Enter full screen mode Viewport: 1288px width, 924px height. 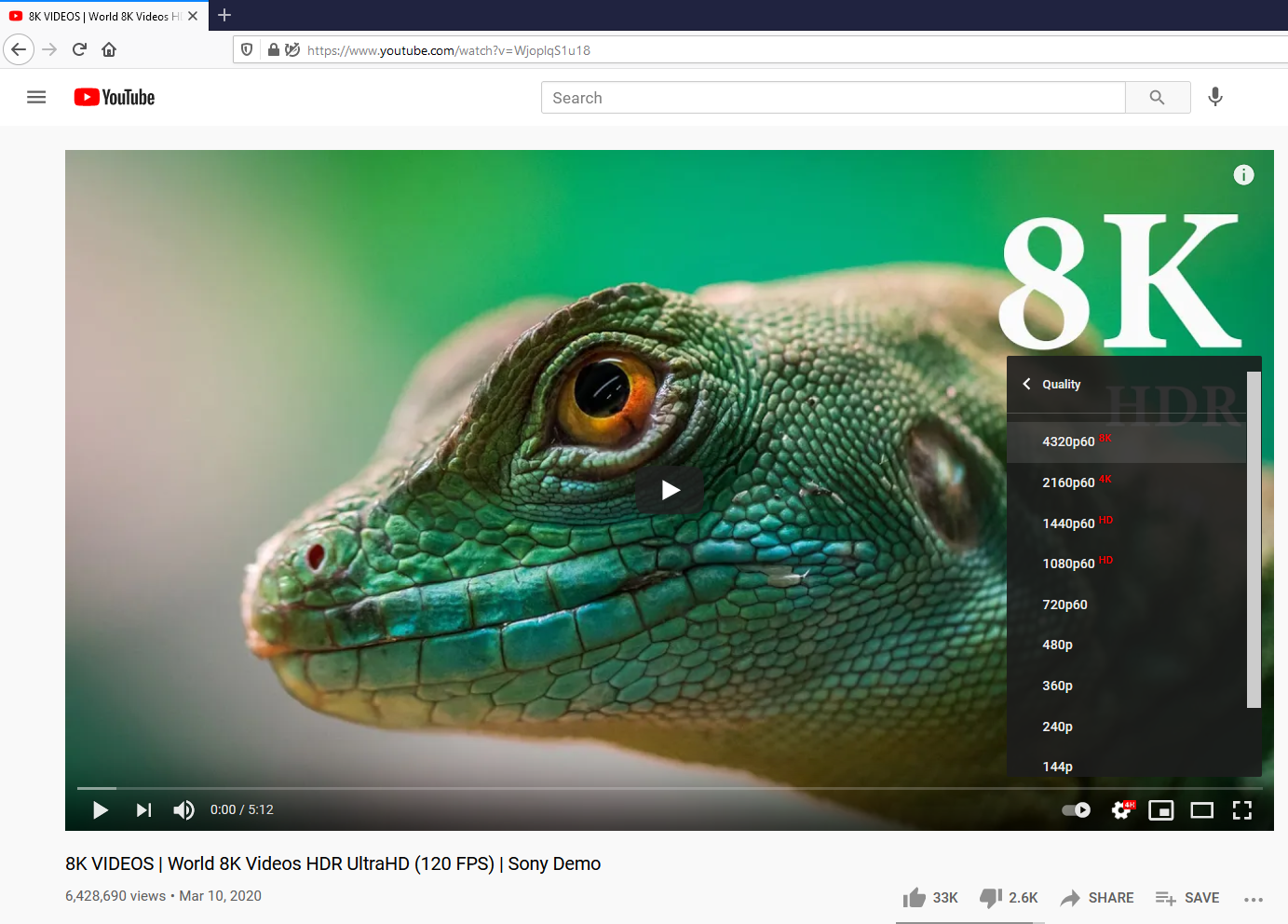click(1242, 810)
